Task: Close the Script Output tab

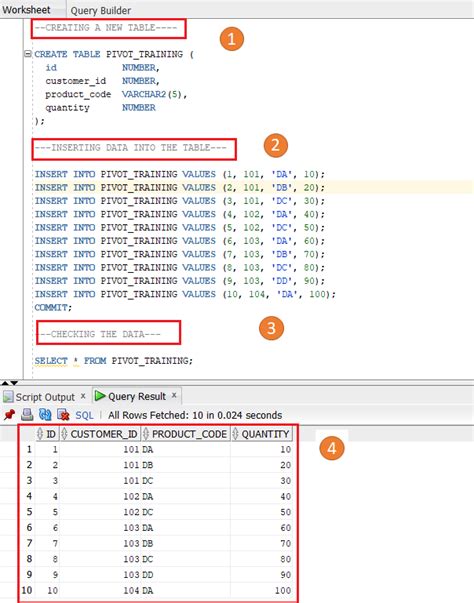Action: click(x=83, y=396)
